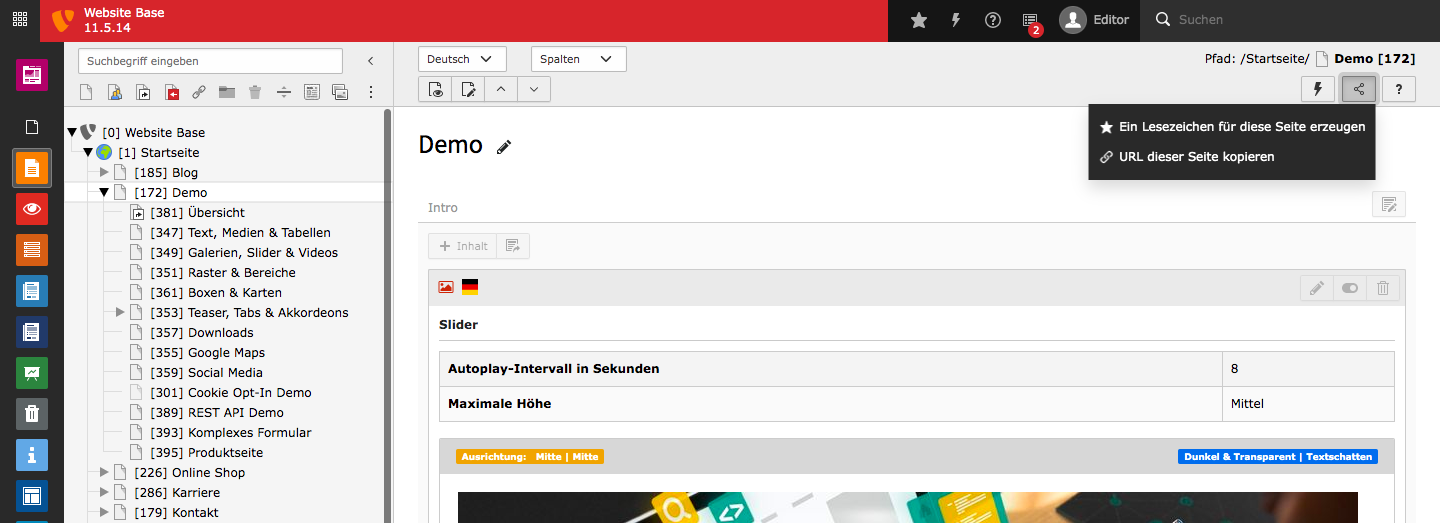Click the TYPO3 logo in top bar
The image size is (1440, 523).
pos(63,20)
